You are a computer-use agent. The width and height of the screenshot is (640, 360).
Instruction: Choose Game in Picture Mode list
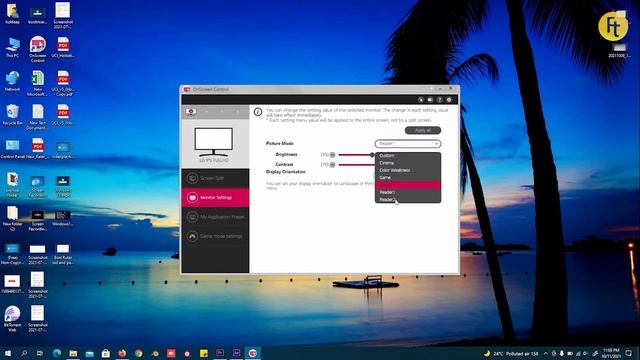(x=408, y=178)
